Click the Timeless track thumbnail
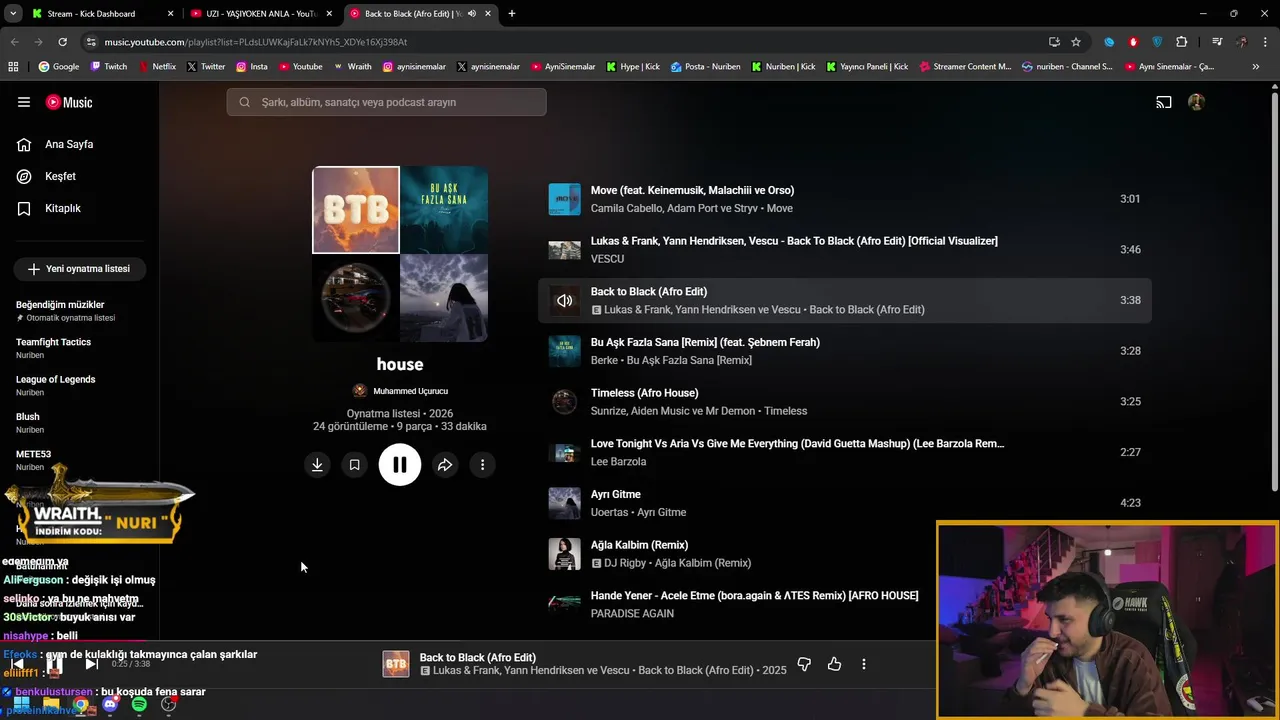The width and height of the screenshot is (1280, 720). click(565, 402)
